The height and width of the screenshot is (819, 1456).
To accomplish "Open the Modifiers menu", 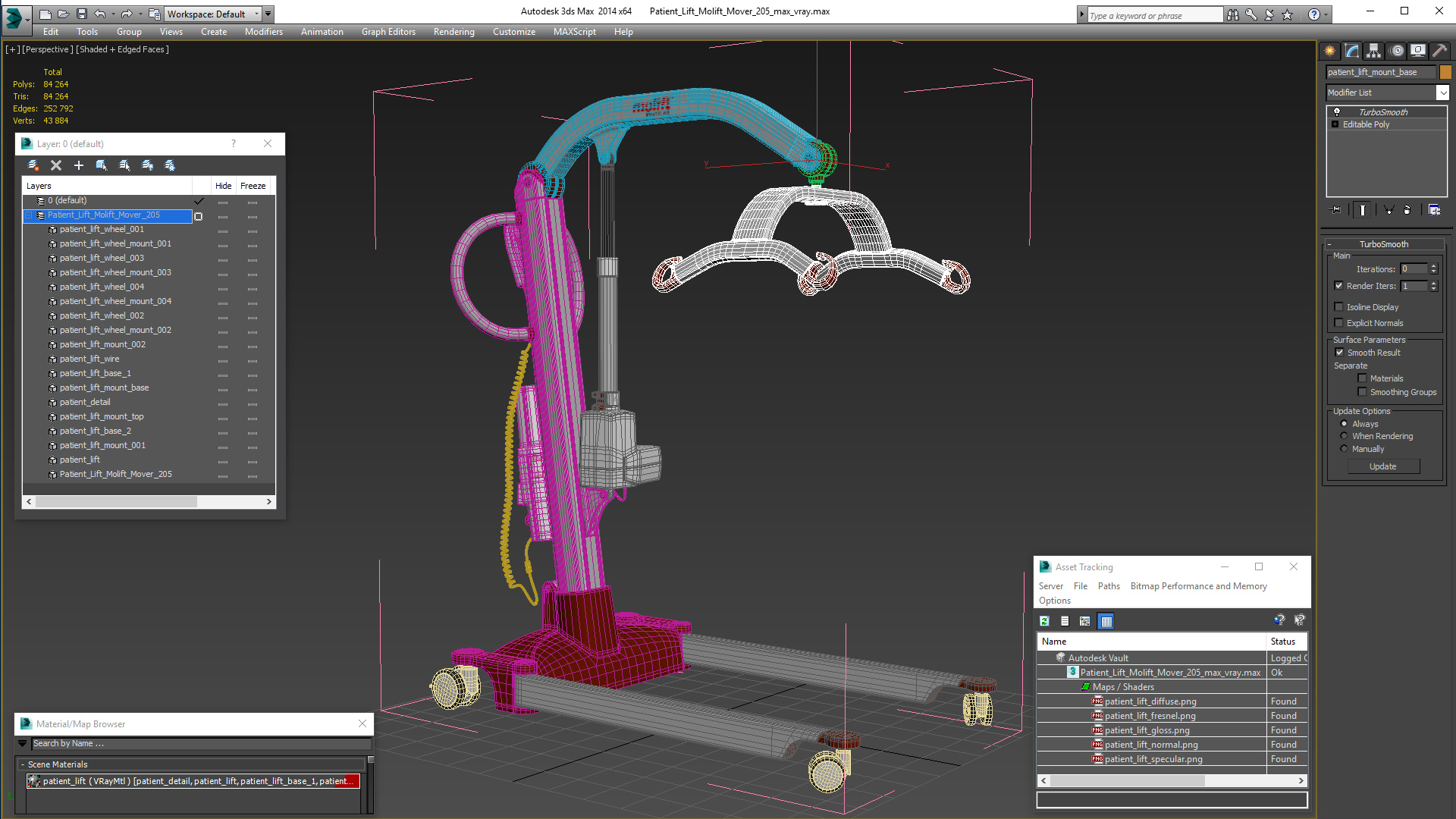I will click(263, 32).
